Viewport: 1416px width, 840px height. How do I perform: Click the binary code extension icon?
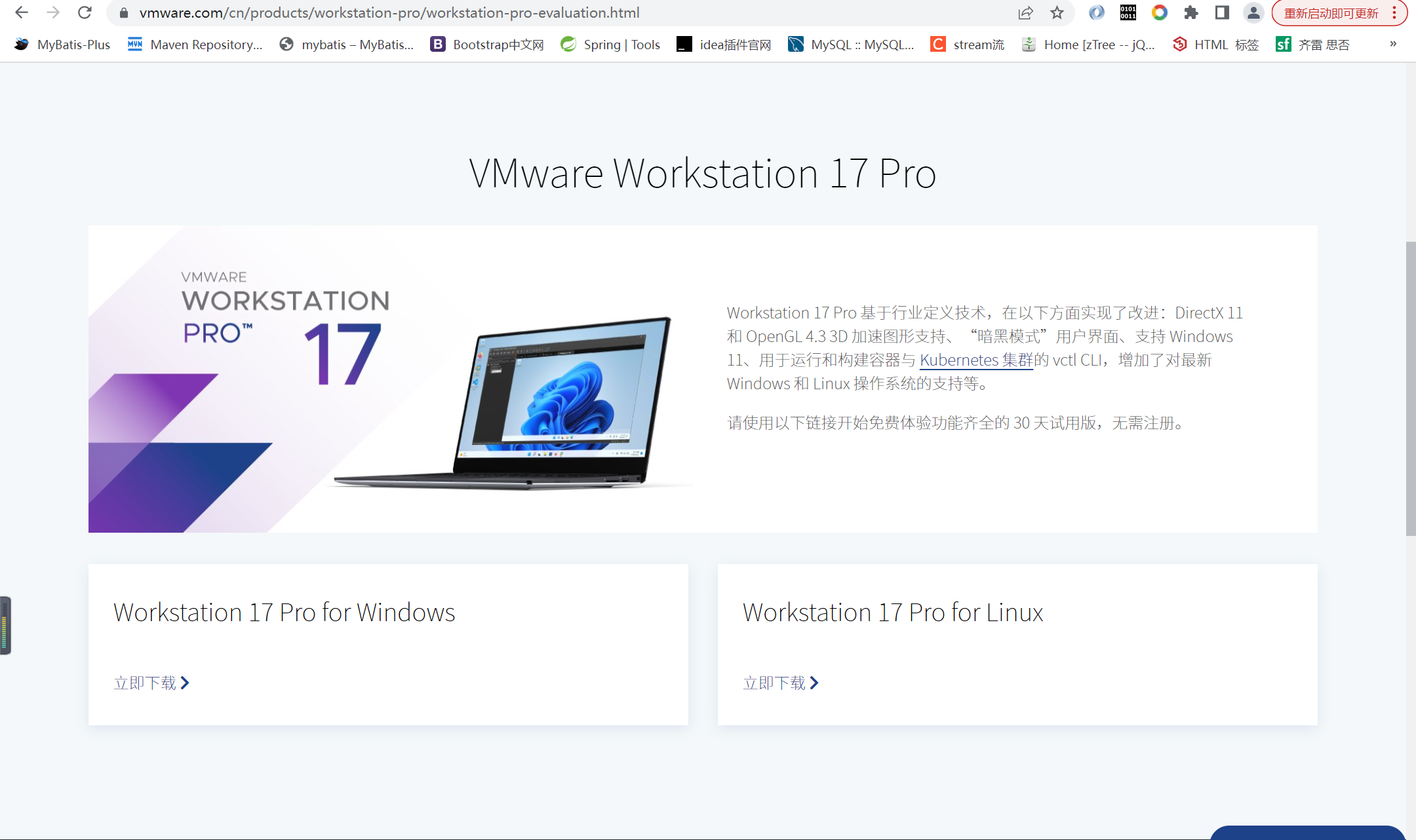(1128, 12)
